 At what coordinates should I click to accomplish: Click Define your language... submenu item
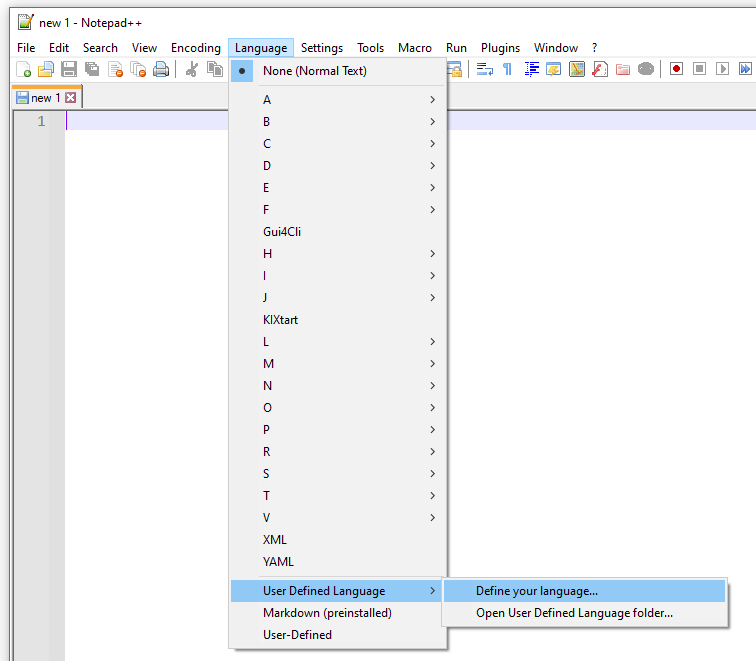coord(584,591)
